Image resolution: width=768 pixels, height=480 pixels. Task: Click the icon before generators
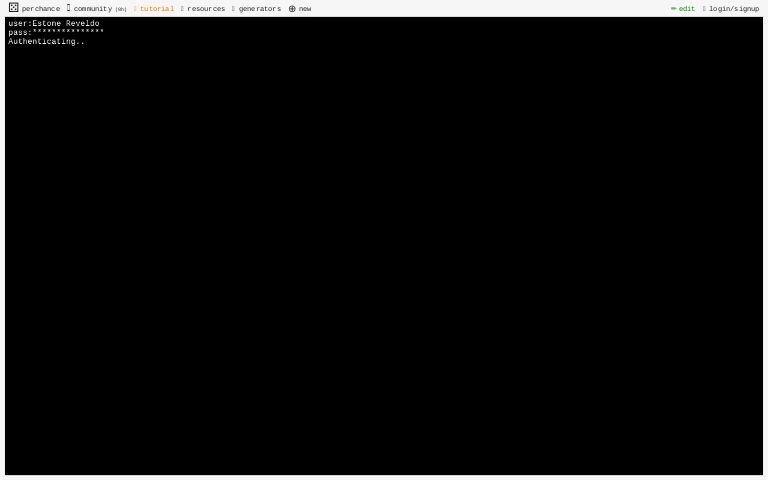(233, 9)
